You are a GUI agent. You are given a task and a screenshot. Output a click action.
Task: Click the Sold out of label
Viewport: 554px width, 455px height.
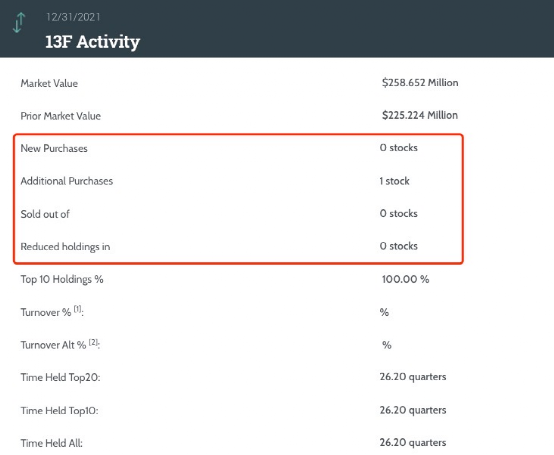[x=45, y=214]
